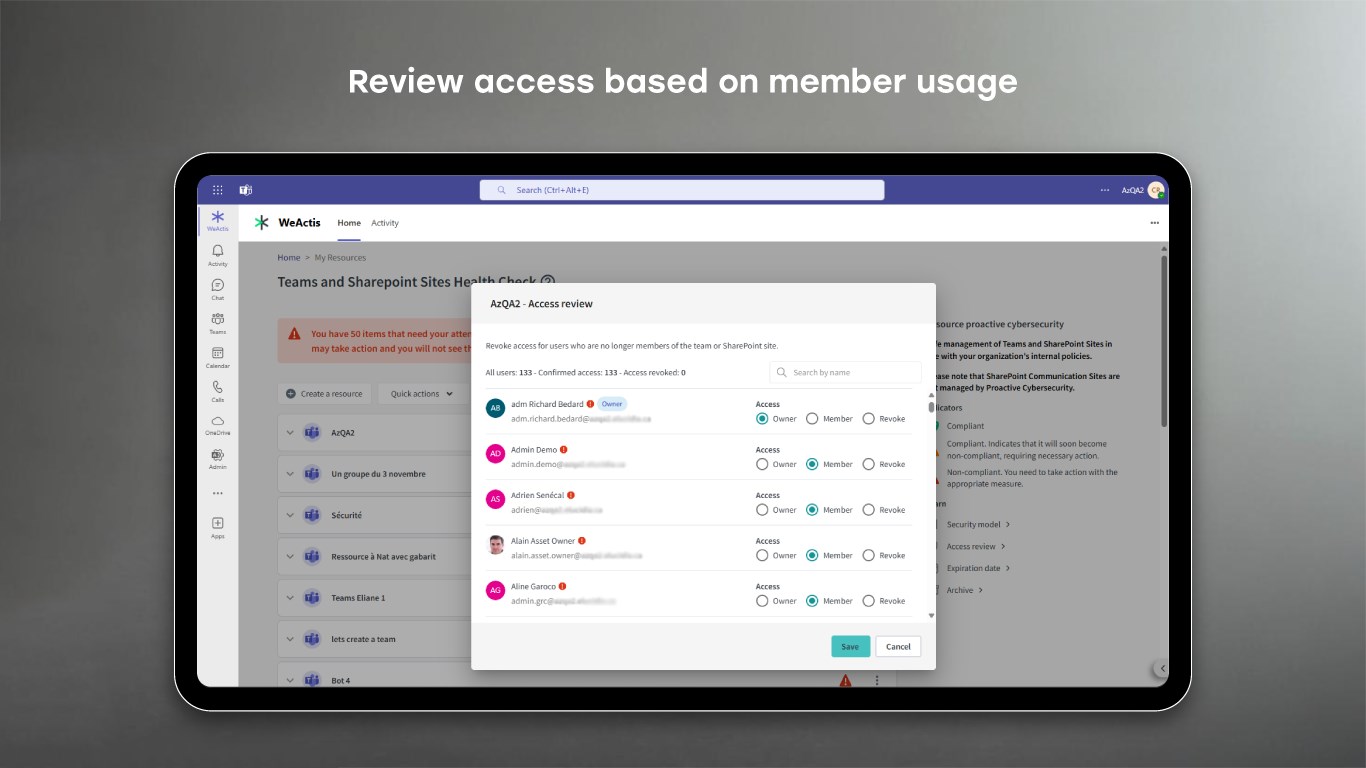Image resolution: width=1366 pixels, height=768 pixels.
Task: Click the Teams search bar
Action: point(682,190)
